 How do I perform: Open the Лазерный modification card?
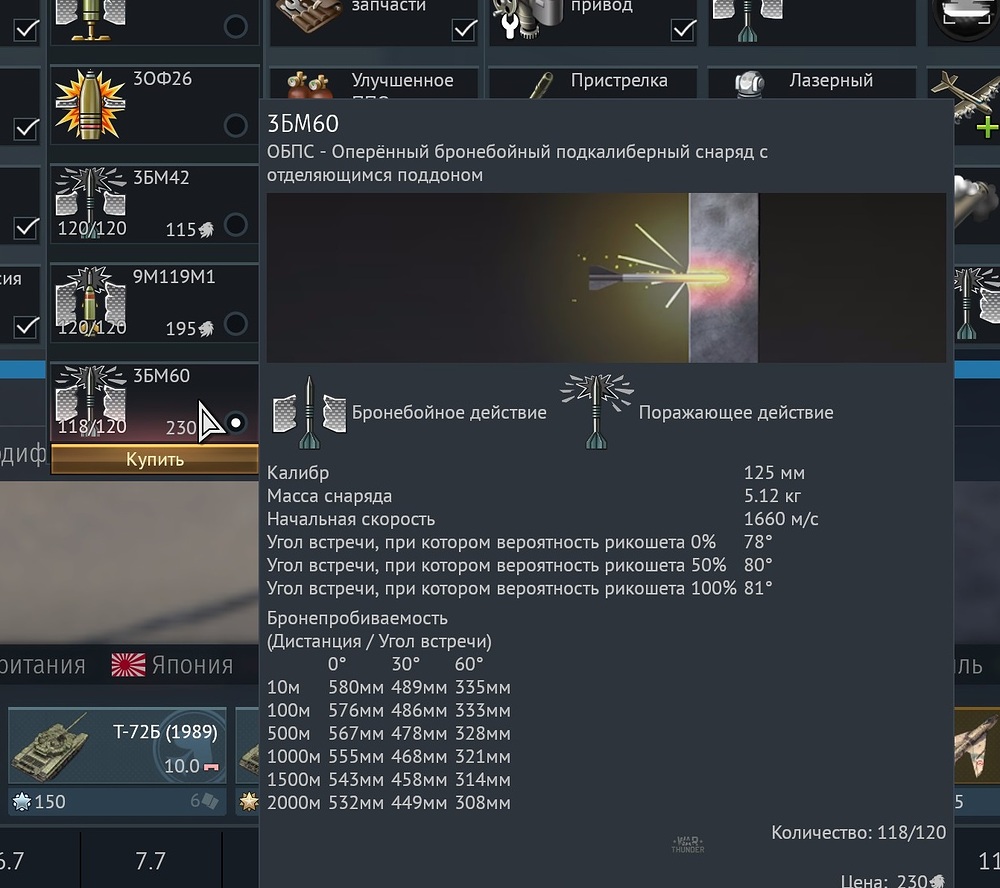tap(812, 83)
